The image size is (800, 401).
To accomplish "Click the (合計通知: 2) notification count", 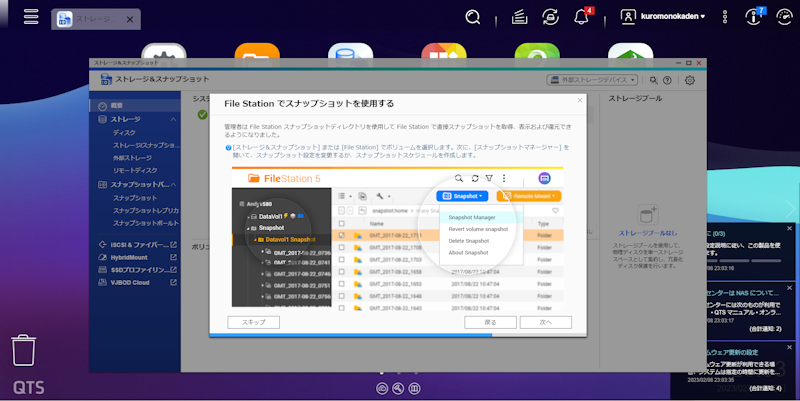I will [x=765, y=329].
